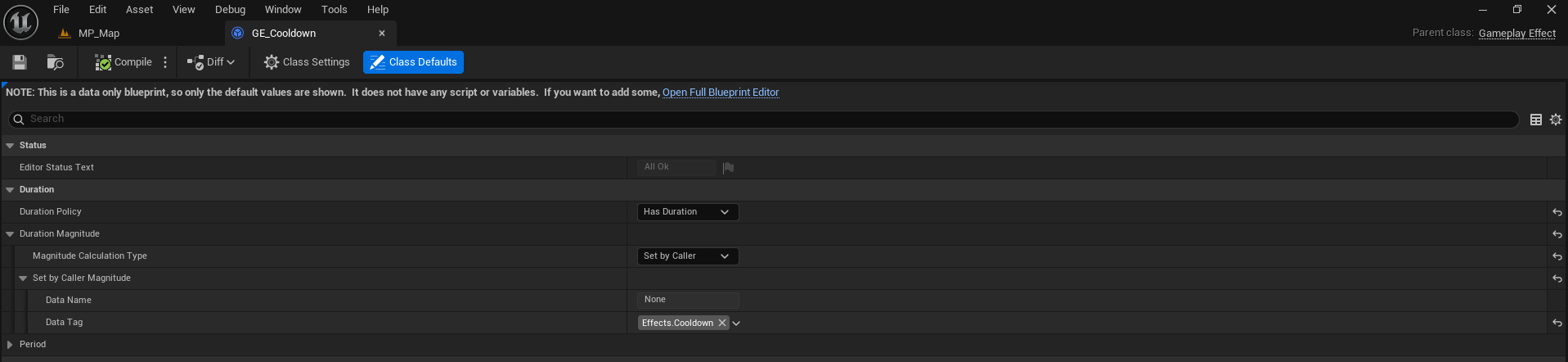The width and height of the screenshot is (1568, 362).
Task: Collapse the Status category
Action: (10, 145)
